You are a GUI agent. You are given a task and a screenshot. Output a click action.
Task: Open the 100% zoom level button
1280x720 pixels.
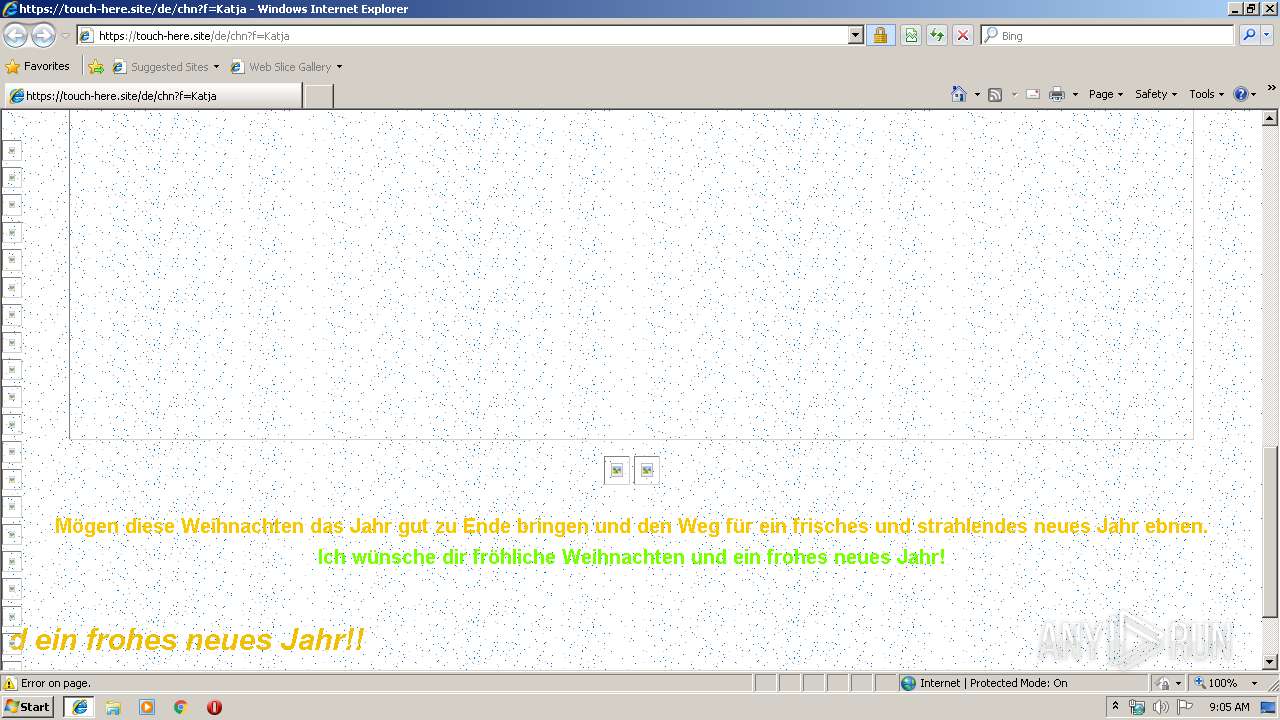click(x=1216, y=683)
